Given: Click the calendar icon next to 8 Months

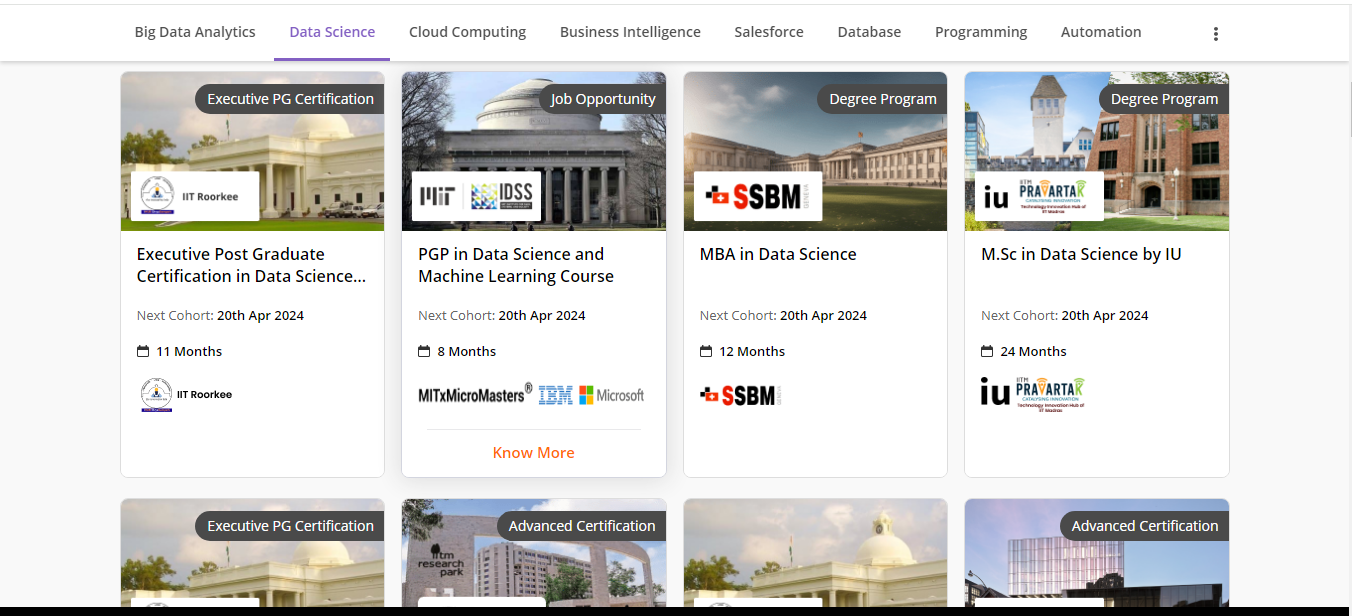Looking at the screenshot, I should (424, 350).
